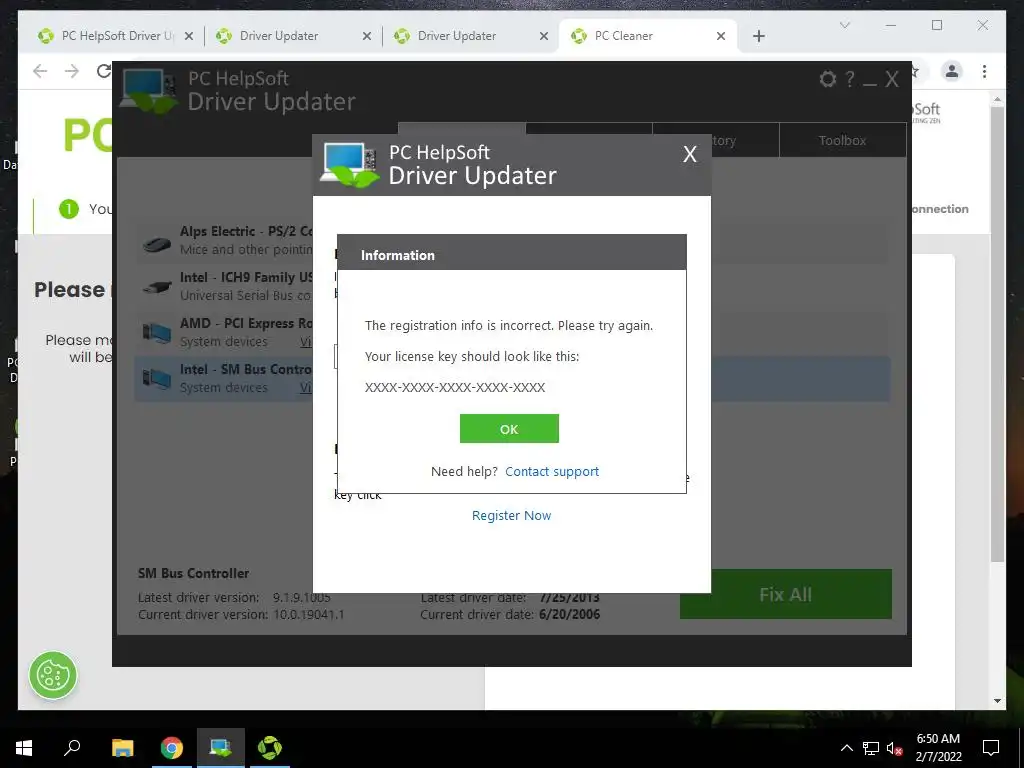Viewport: 1024px width, 768px height.
Task: Open the Chrome profile avatar
Action: click(952, 71)
